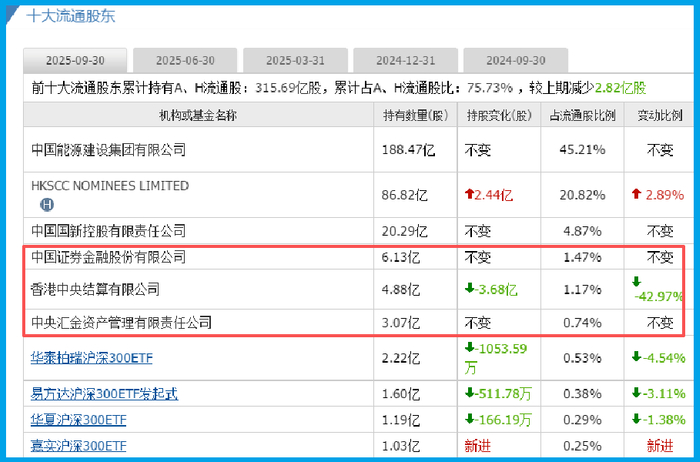Select 香港中央结算有限公司 cell

(x=95, y=289)
